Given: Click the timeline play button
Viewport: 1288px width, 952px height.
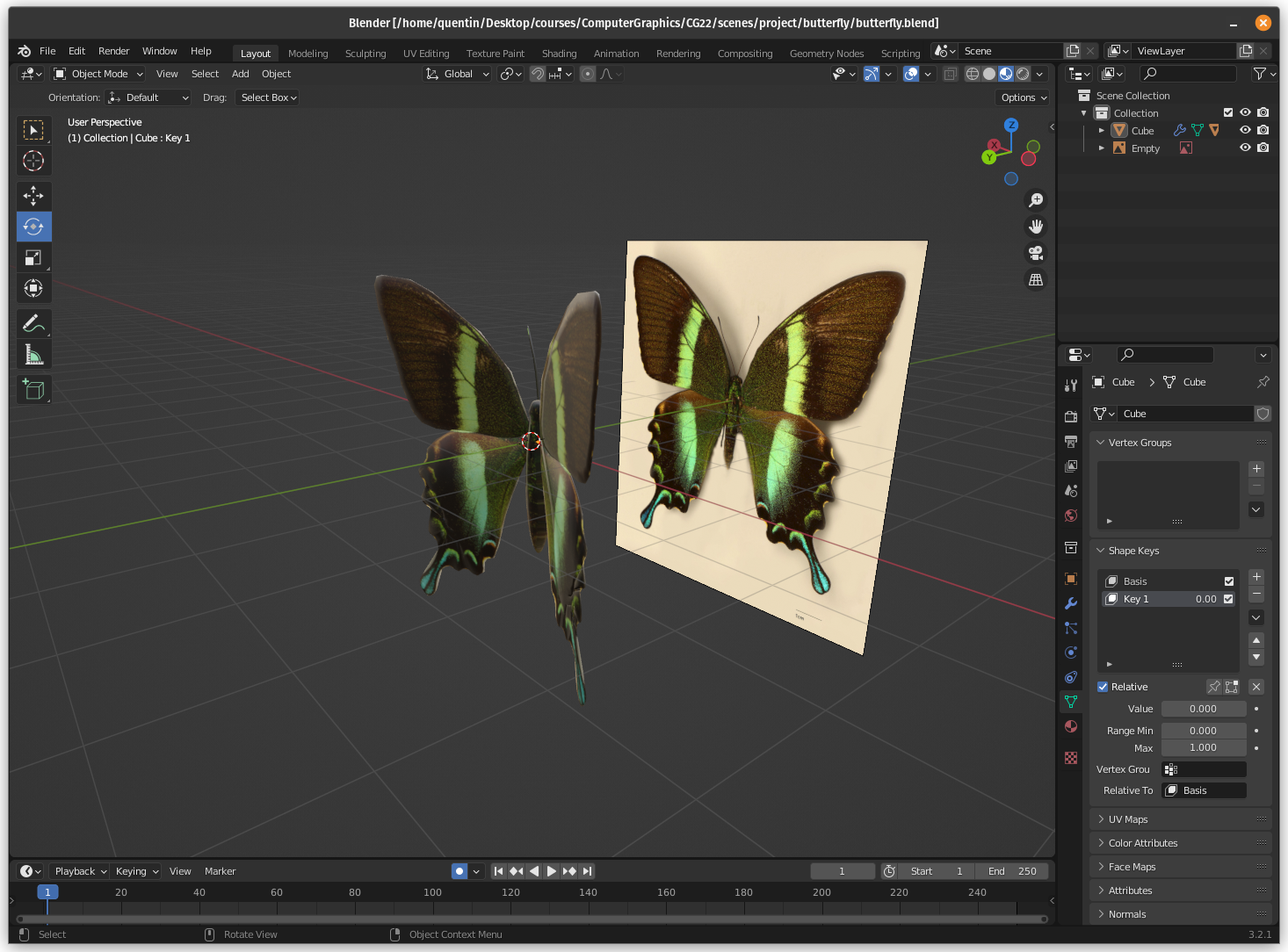Looking at the screenshot, I should pos(552,871).
